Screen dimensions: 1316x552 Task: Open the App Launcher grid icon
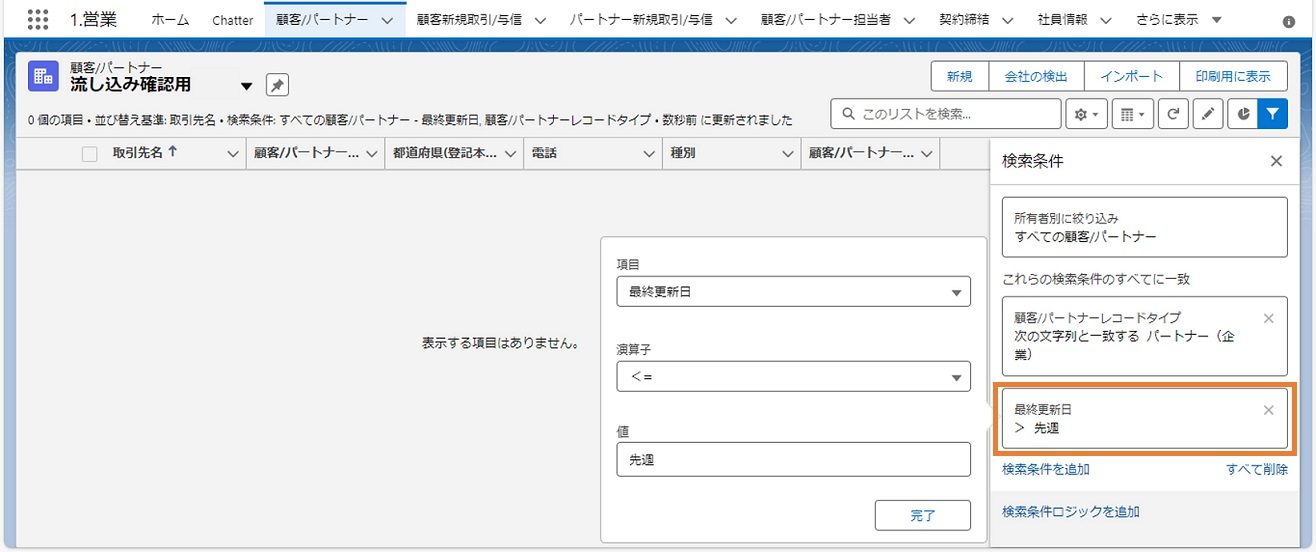(x=38, y=19)
